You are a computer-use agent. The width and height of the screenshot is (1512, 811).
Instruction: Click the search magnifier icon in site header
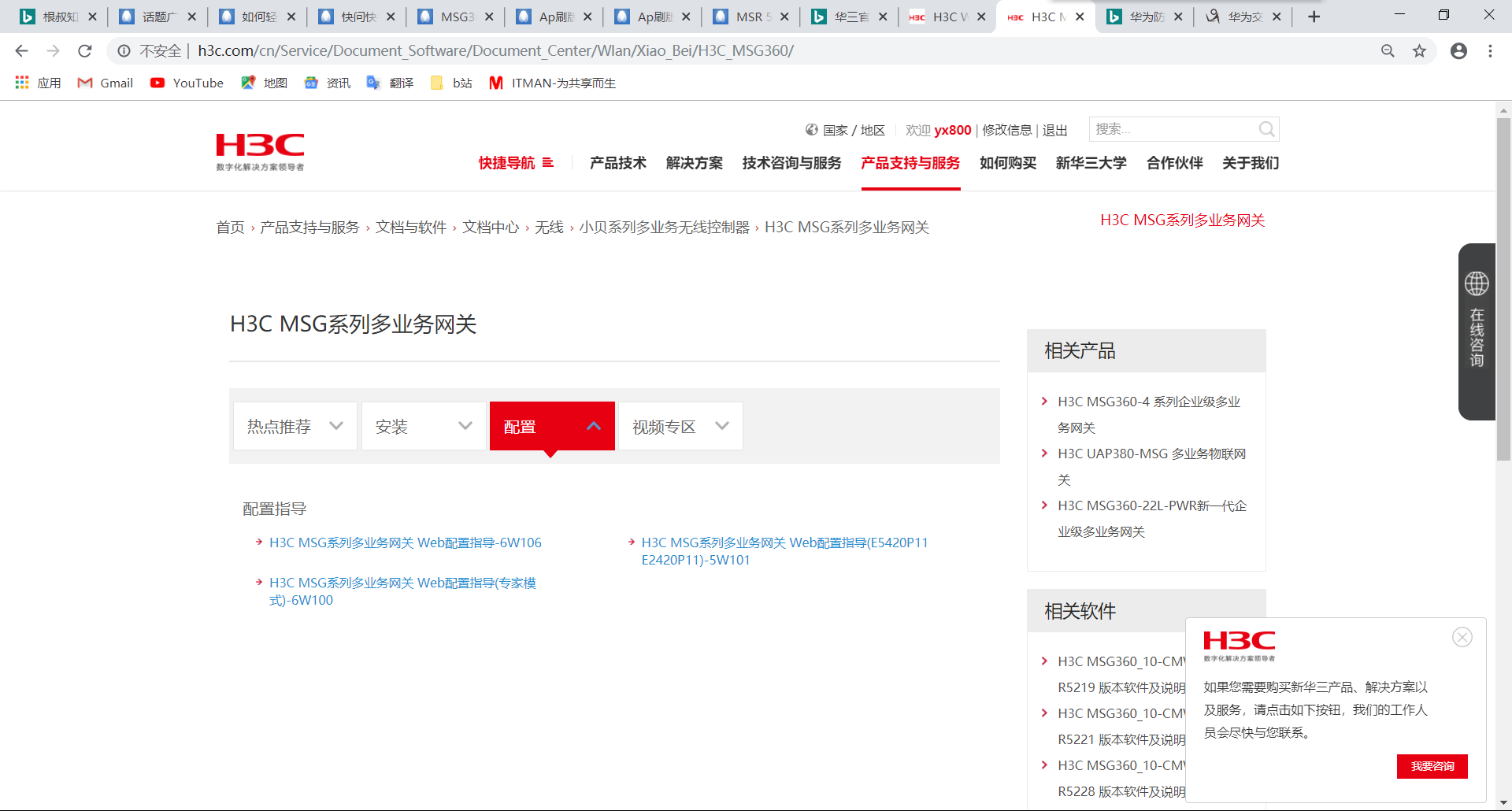tap(1266, 129)
